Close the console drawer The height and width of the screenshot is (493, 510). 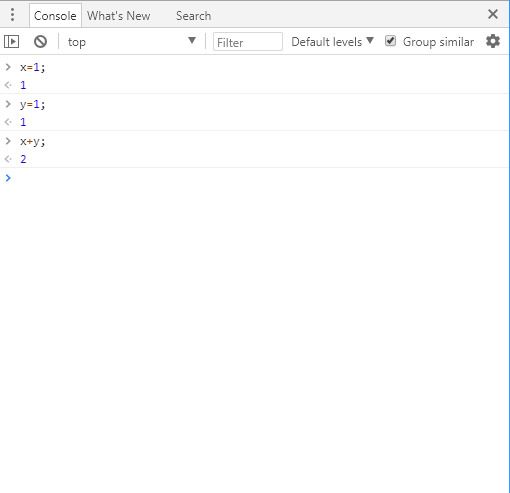click(x=493, y=14)
